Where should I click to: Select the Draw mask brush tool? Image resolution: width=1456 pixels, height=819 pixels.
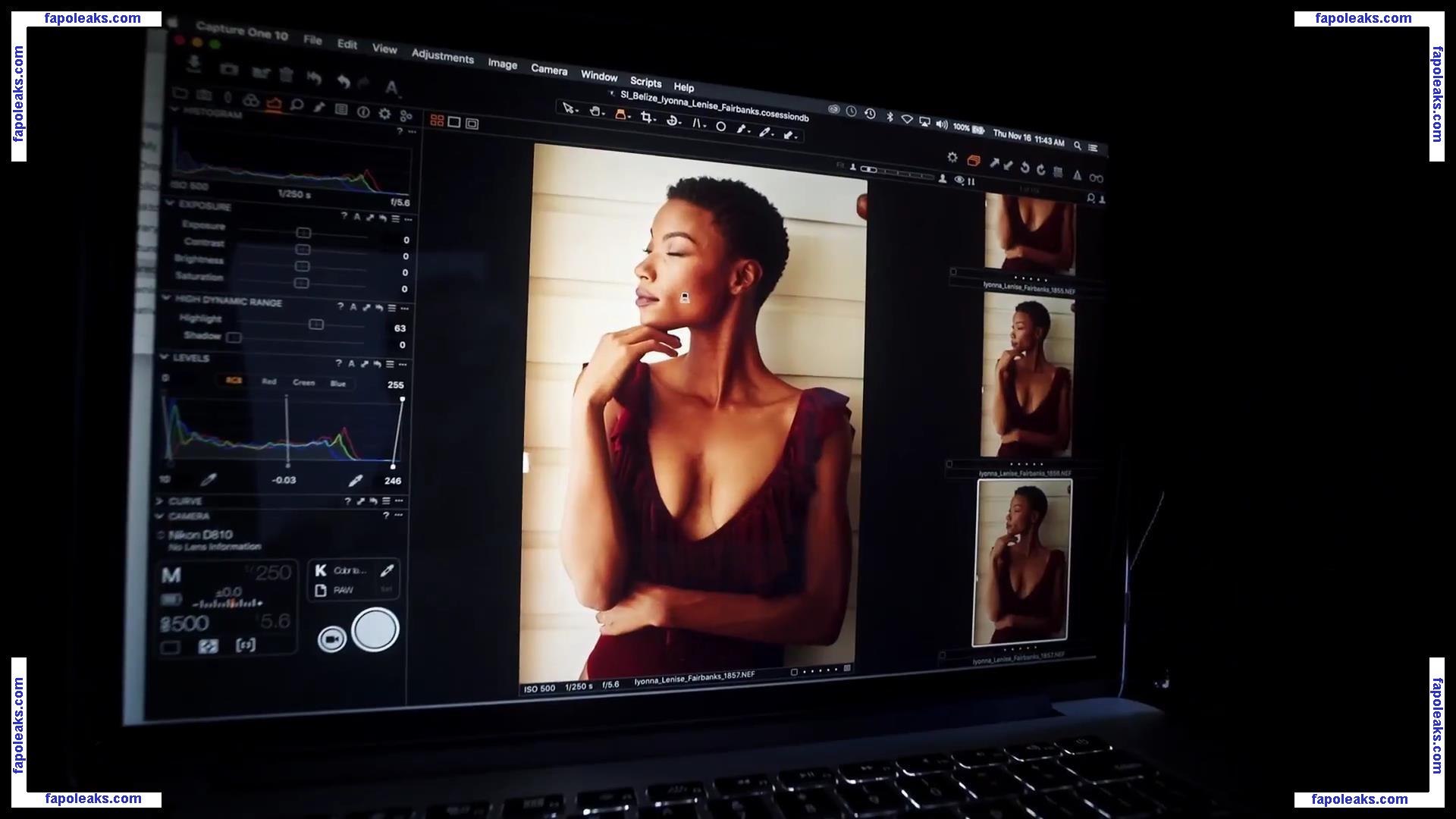pos(742,129)
